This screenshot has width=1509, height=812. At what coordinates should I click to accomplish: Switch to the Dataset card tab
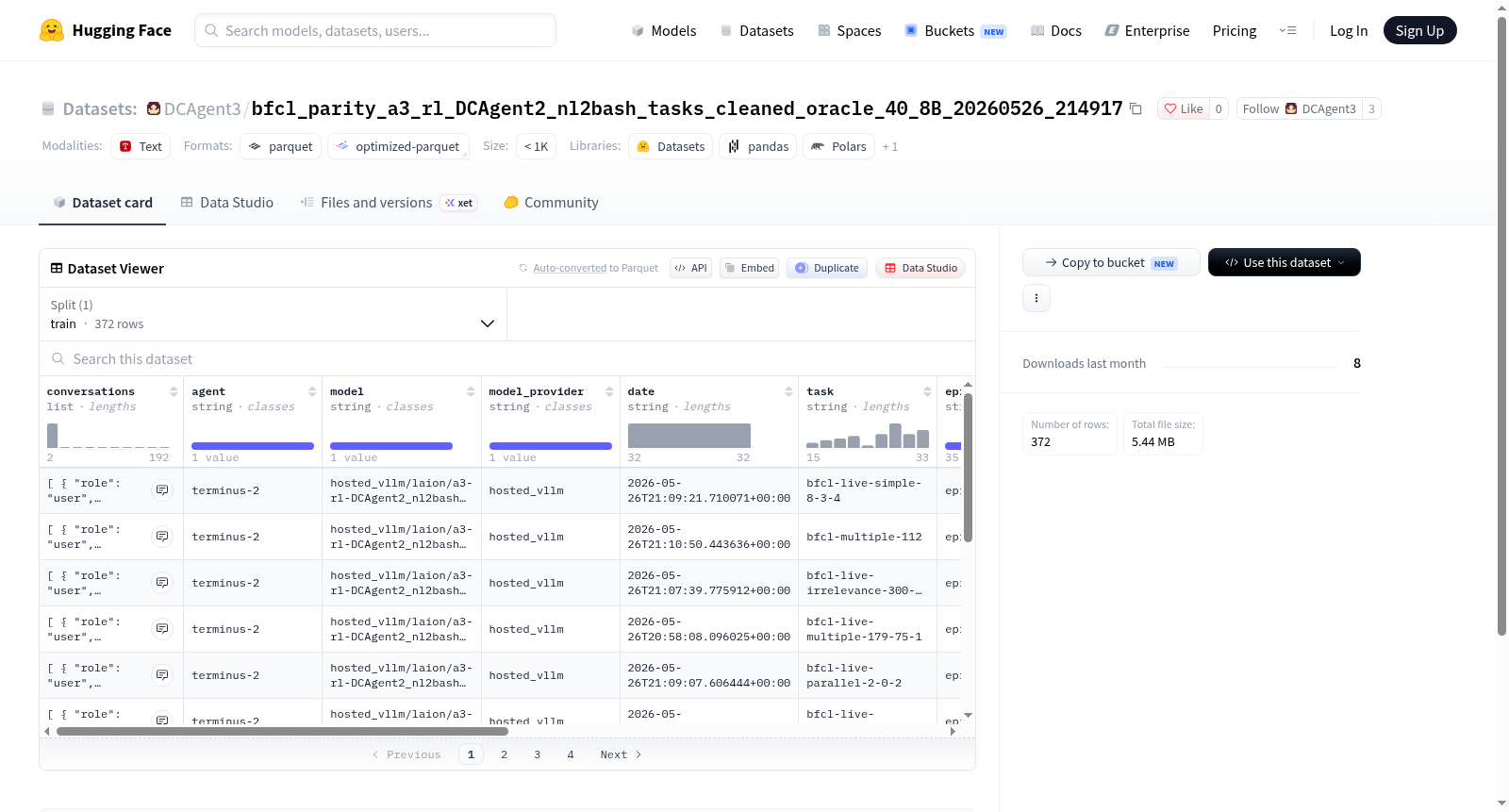[x=102, y=203]
